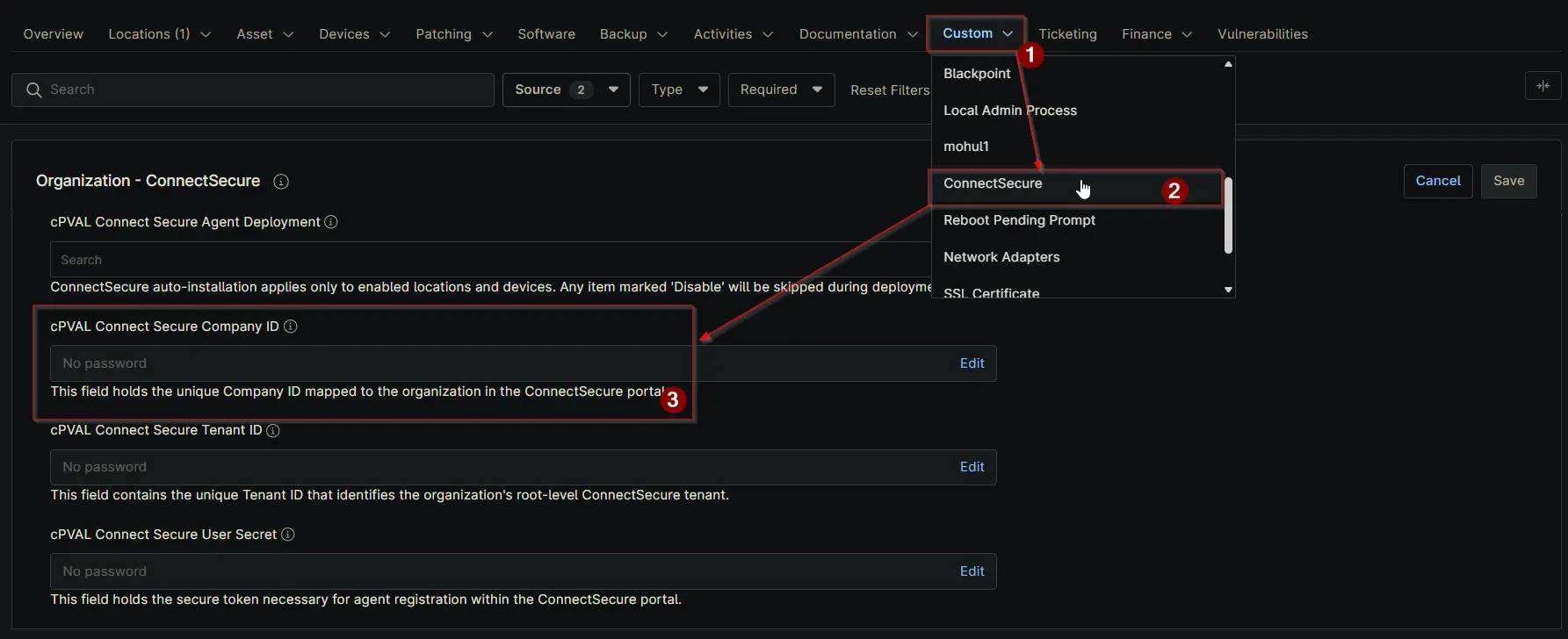The width and height of the screenshot is (1568, 639).
Task: Edit the Connect Secure Company ID field
Action: click(x=972, y=363)
